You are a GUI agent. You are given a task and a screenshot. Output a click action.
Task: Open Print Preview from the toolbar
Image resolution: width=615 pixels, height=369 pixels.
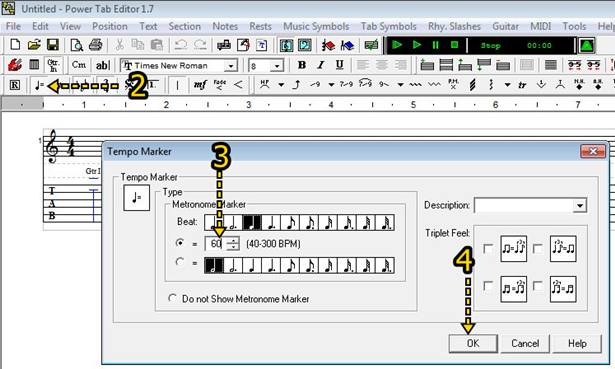coord(76,45)
